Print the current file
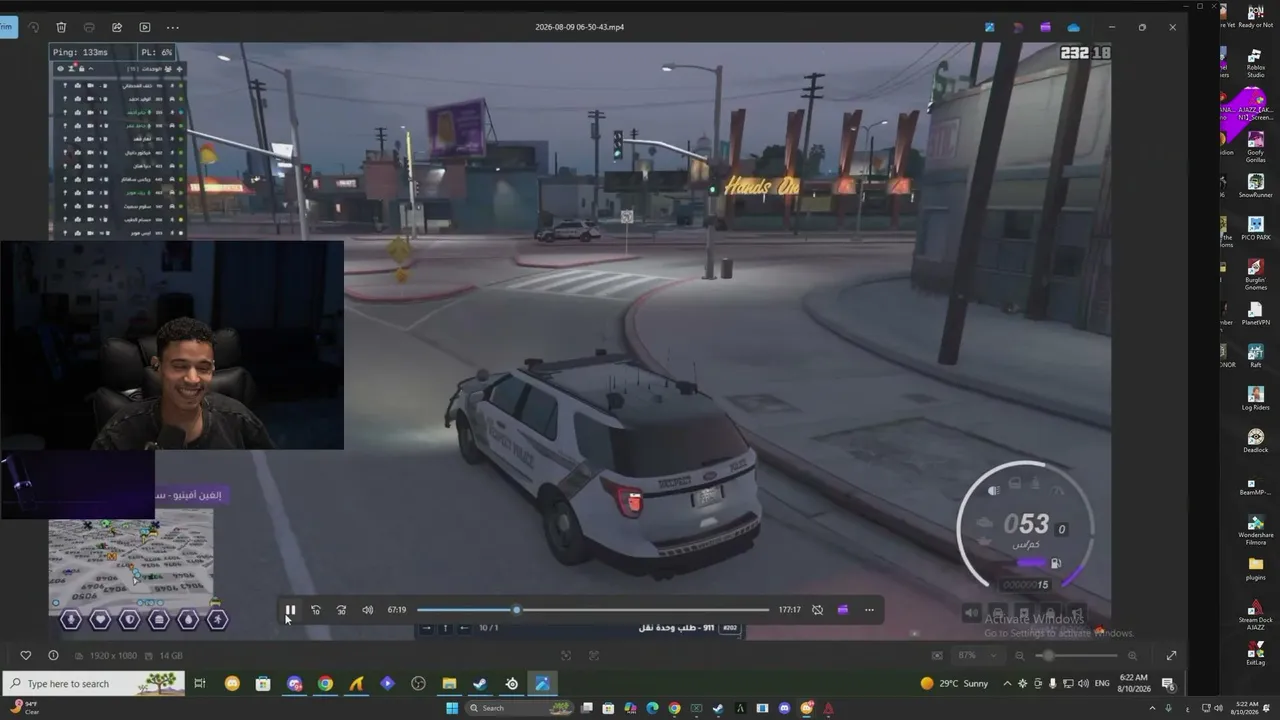 [x=89, y=27]
